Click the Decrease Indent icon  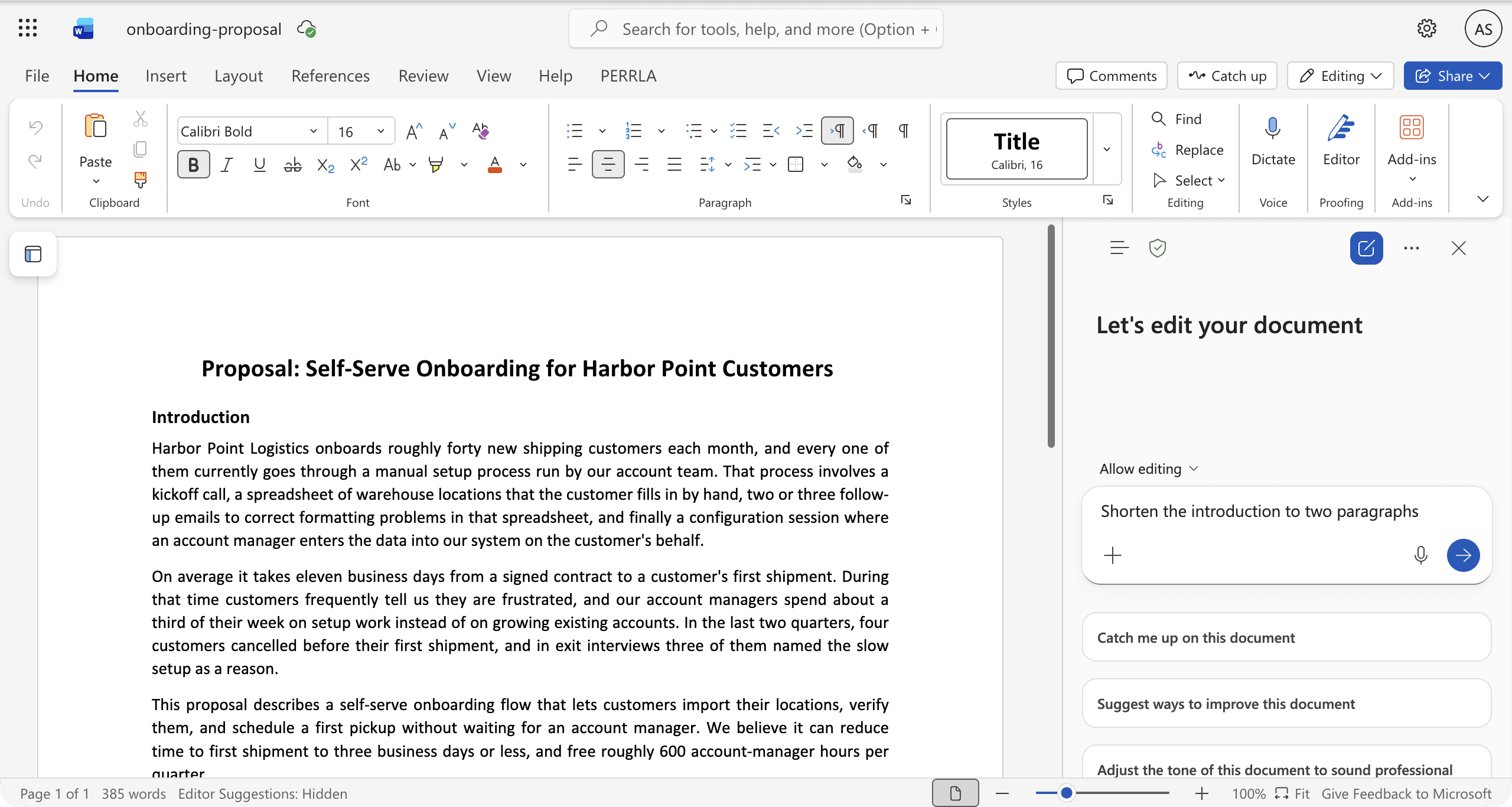pyautogui.click(x=771, y=131)
